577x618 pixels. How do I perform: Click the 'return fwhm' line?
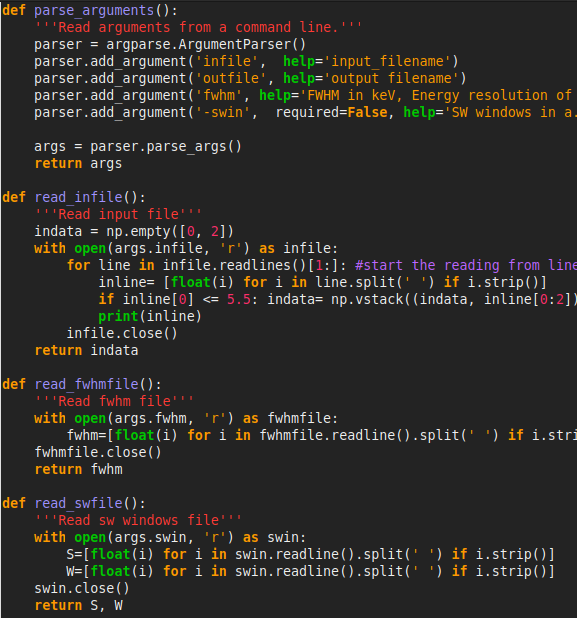[x=78, y=469]
